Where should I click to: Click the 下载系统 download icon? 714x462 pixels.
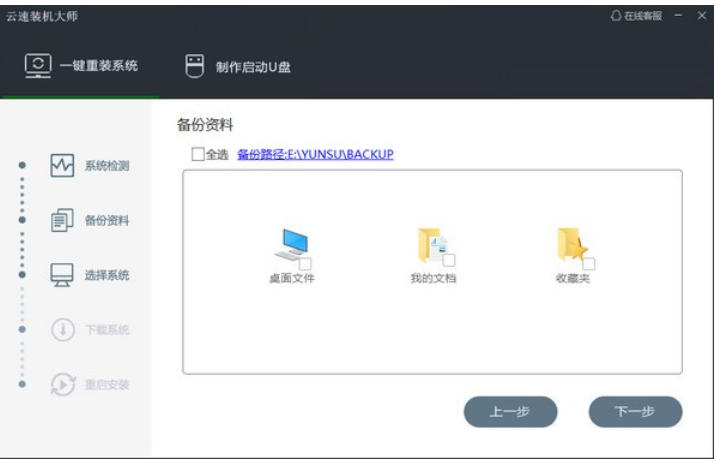[63, 330]
